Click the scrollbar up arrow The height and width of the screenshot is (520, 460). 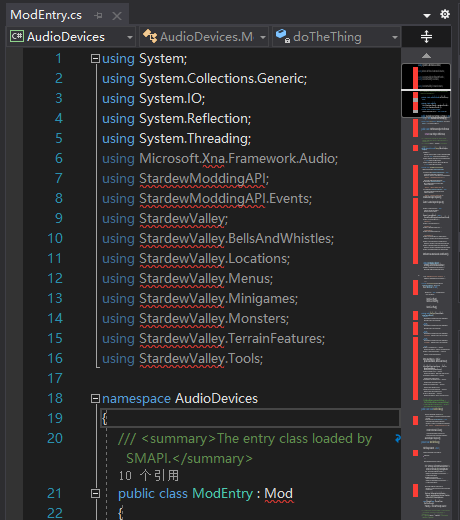point(426,55)
